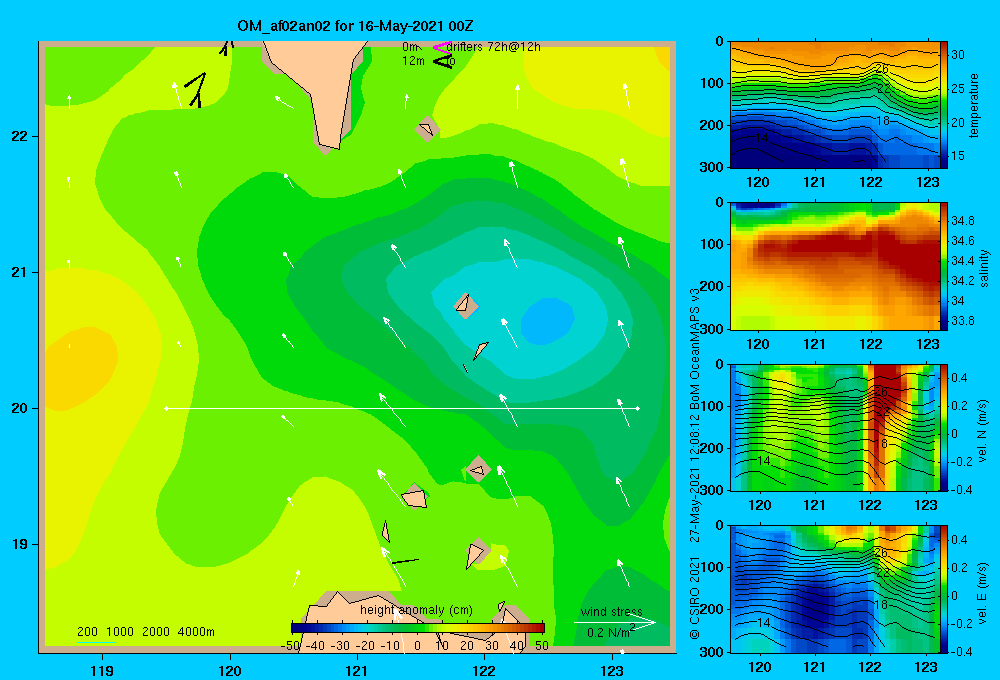Click the 'vel. E (m/s)' axis label
This screenshot has width=1000, height=680.
(x=983, y=592)
